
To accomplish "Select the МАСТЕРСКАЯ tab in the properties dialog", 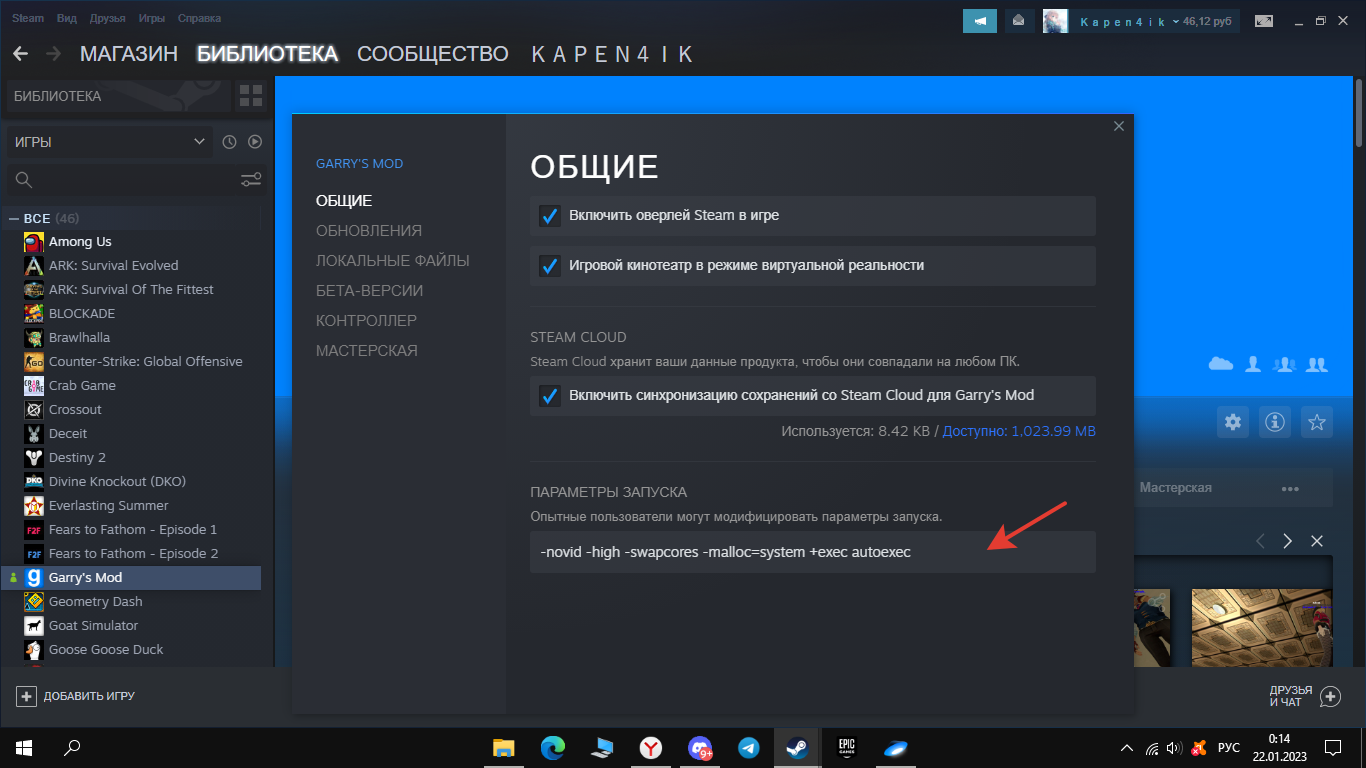I will click(367, 351).
